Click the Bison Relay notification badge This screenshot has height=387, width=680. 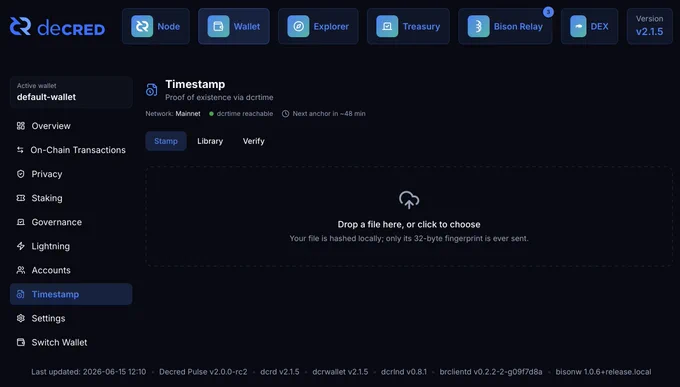tap(548, 12)
